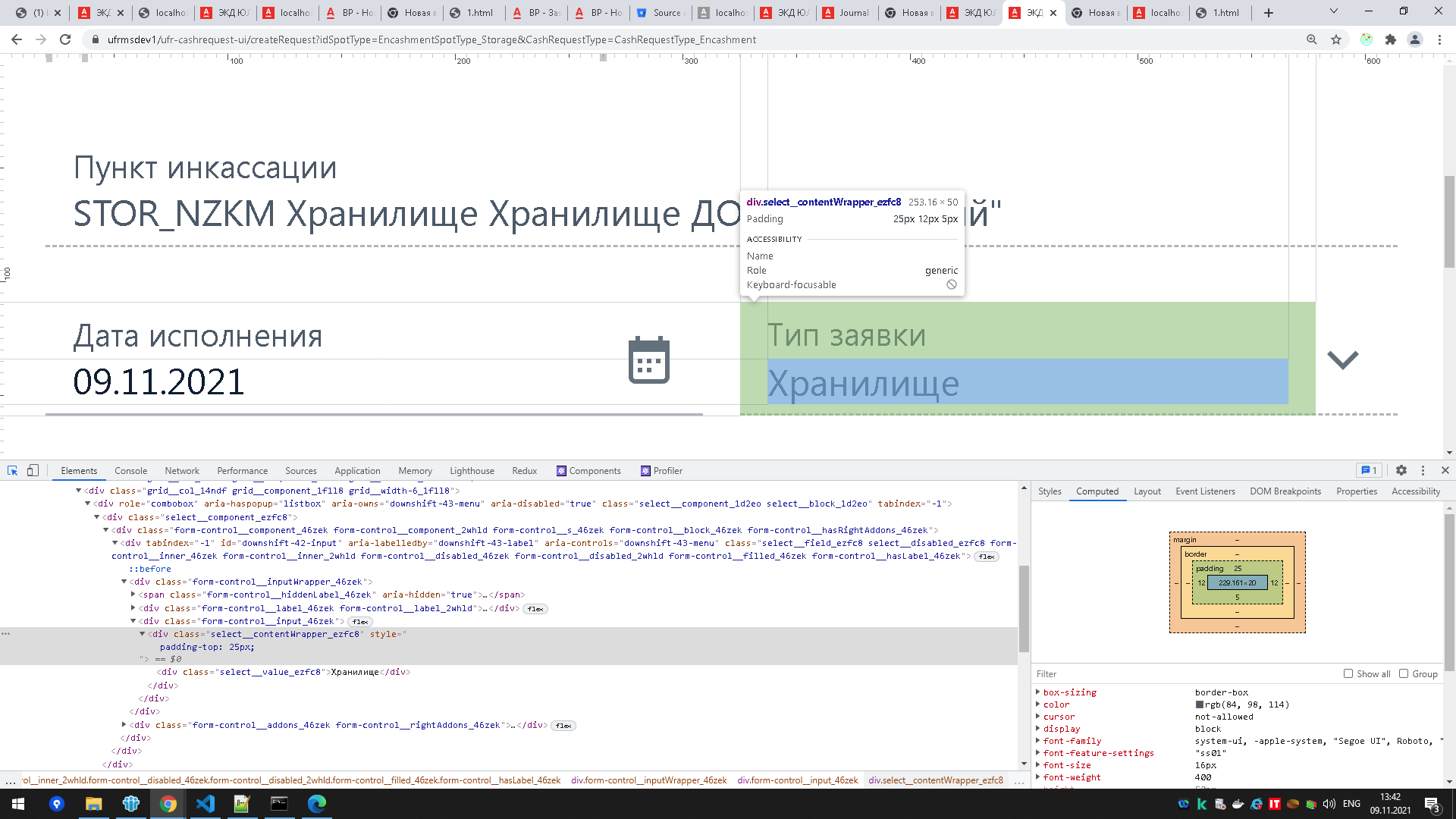Open Microsoft Edge from the taskbar

click(x=316, y=805)
